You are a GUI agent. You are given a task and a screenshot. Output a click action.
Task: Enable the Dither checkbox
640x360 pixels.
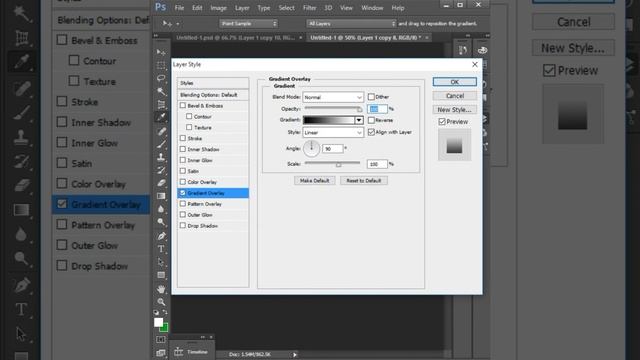[371, 97]
